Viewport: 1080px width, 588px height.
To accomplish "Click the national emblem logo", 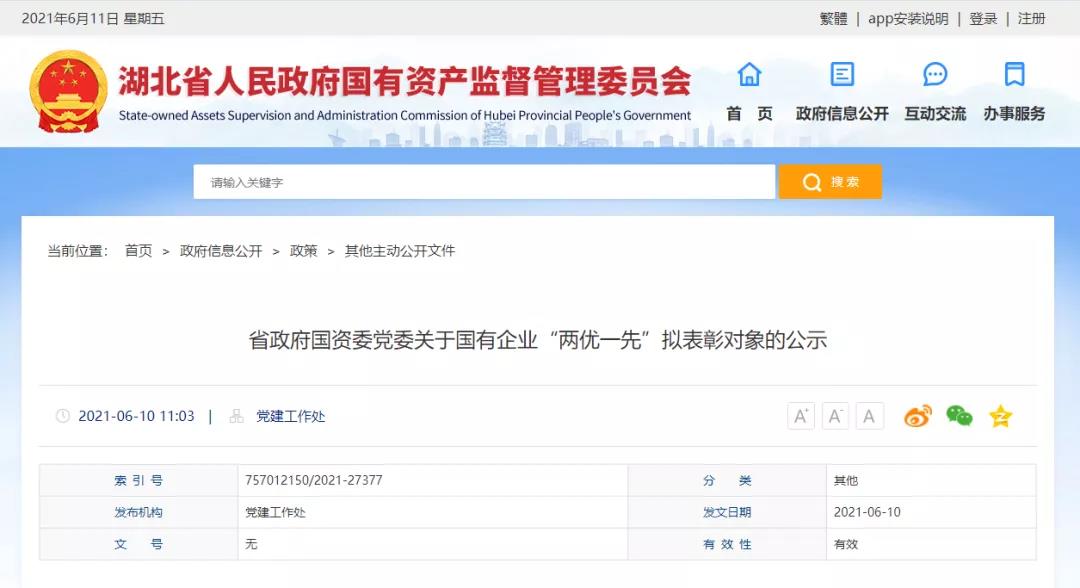I will (68, 91).
